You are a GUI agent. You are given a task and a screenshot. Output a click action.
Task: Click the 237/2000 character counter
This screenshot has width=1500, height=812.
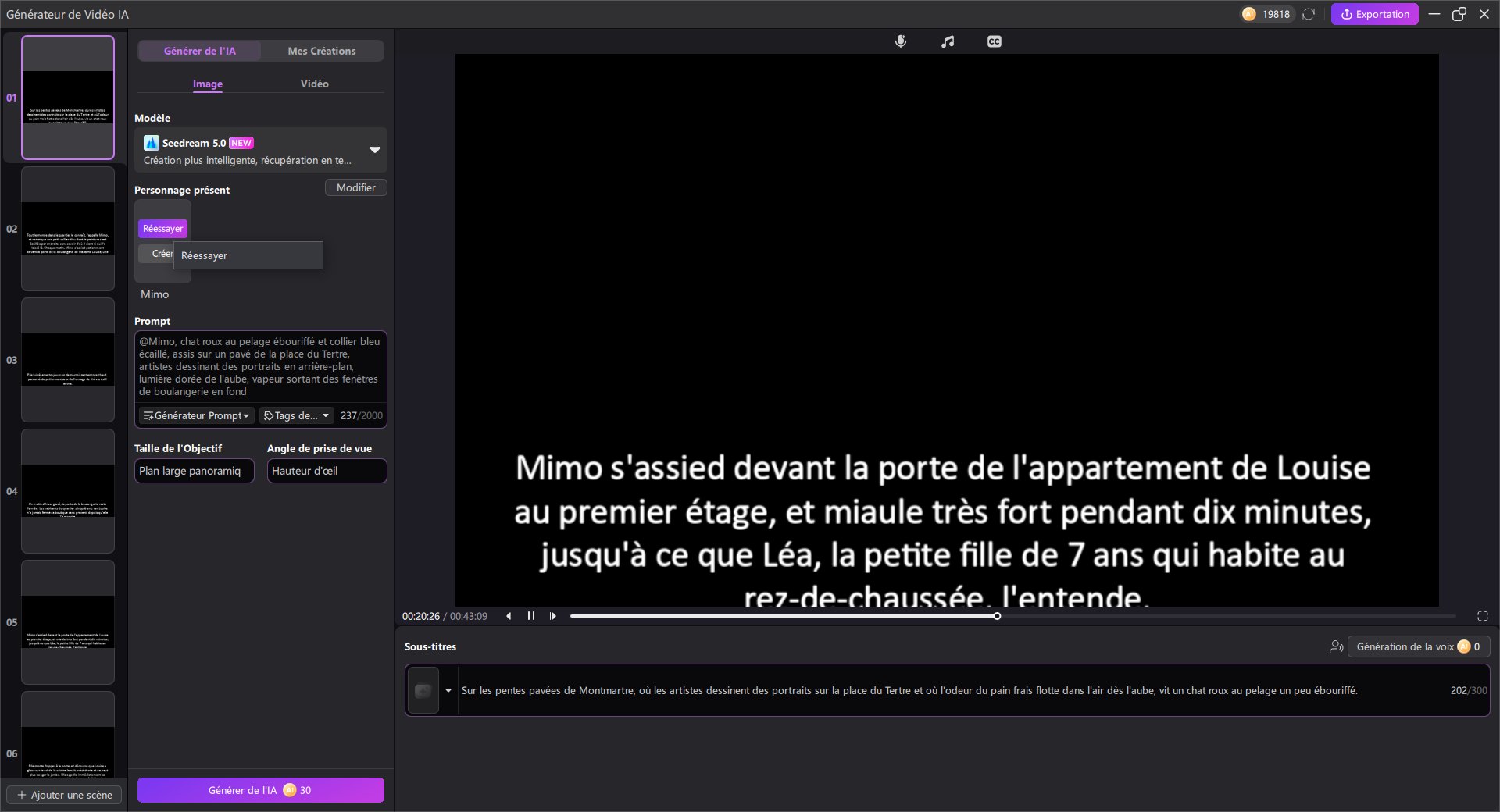click(x=362, y=415)
